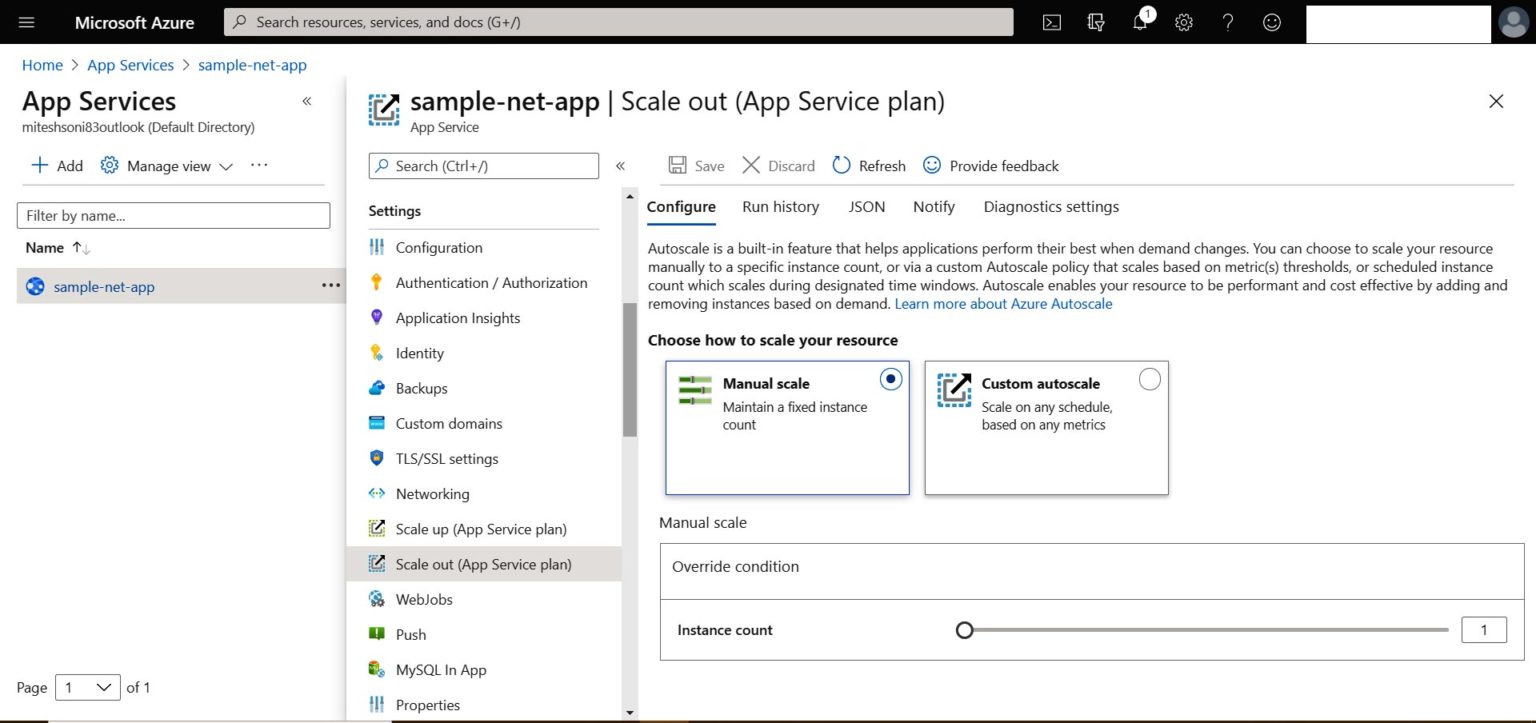Open the Push settings
1536x723 pixels.
[x=410, y=634]
